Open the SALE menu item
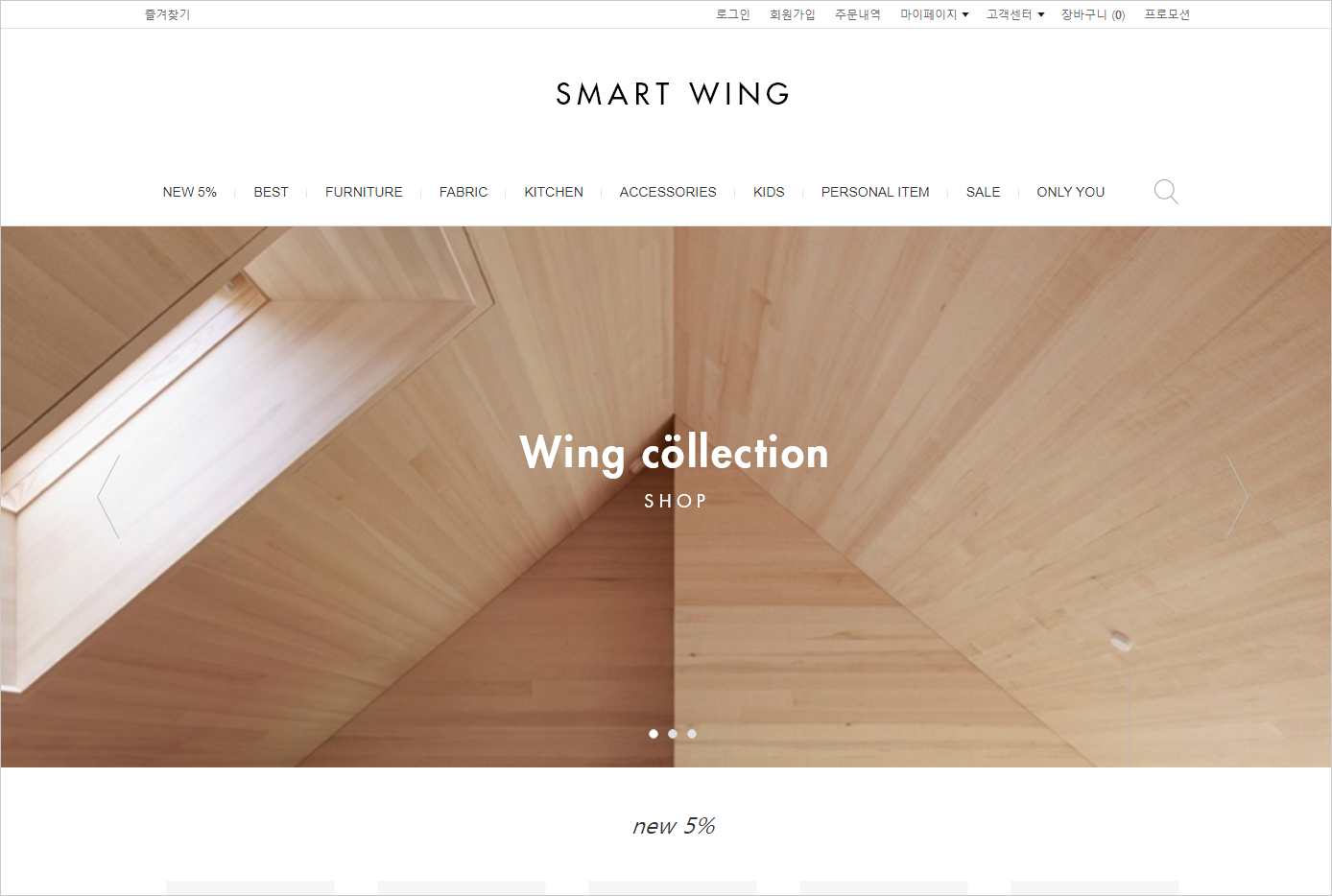 [984, 192]
